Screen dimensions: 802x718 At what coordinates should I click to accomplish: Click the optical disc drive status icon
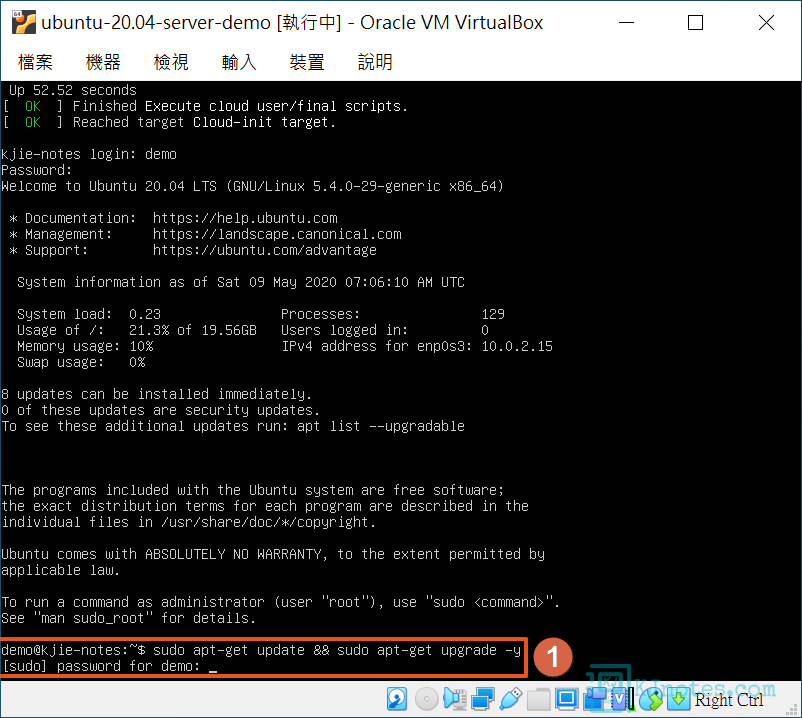(x=426, y=699)
